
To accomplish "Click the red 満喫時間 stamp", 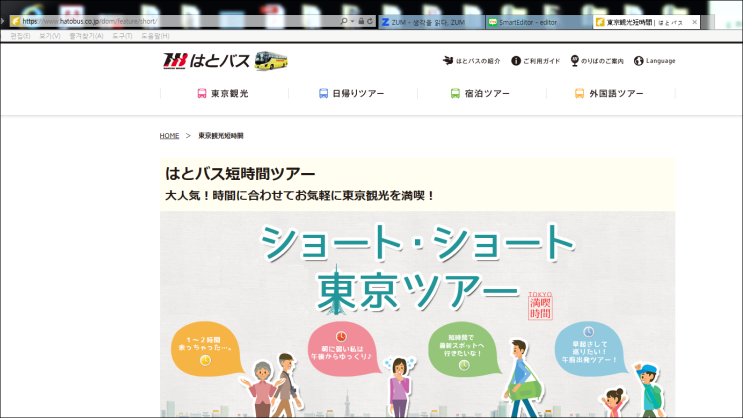I will point(540,306).
